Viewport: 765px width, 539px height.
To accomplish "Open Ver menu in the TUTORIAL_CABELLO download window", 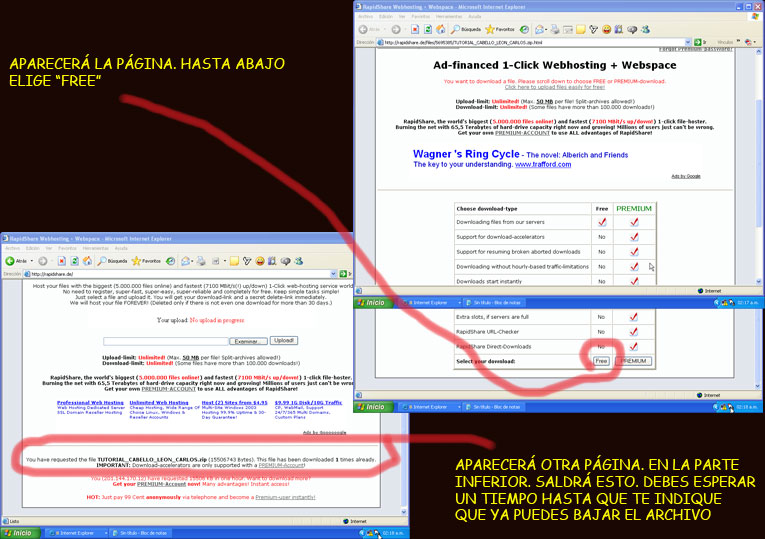I will [x=402, y=17].
